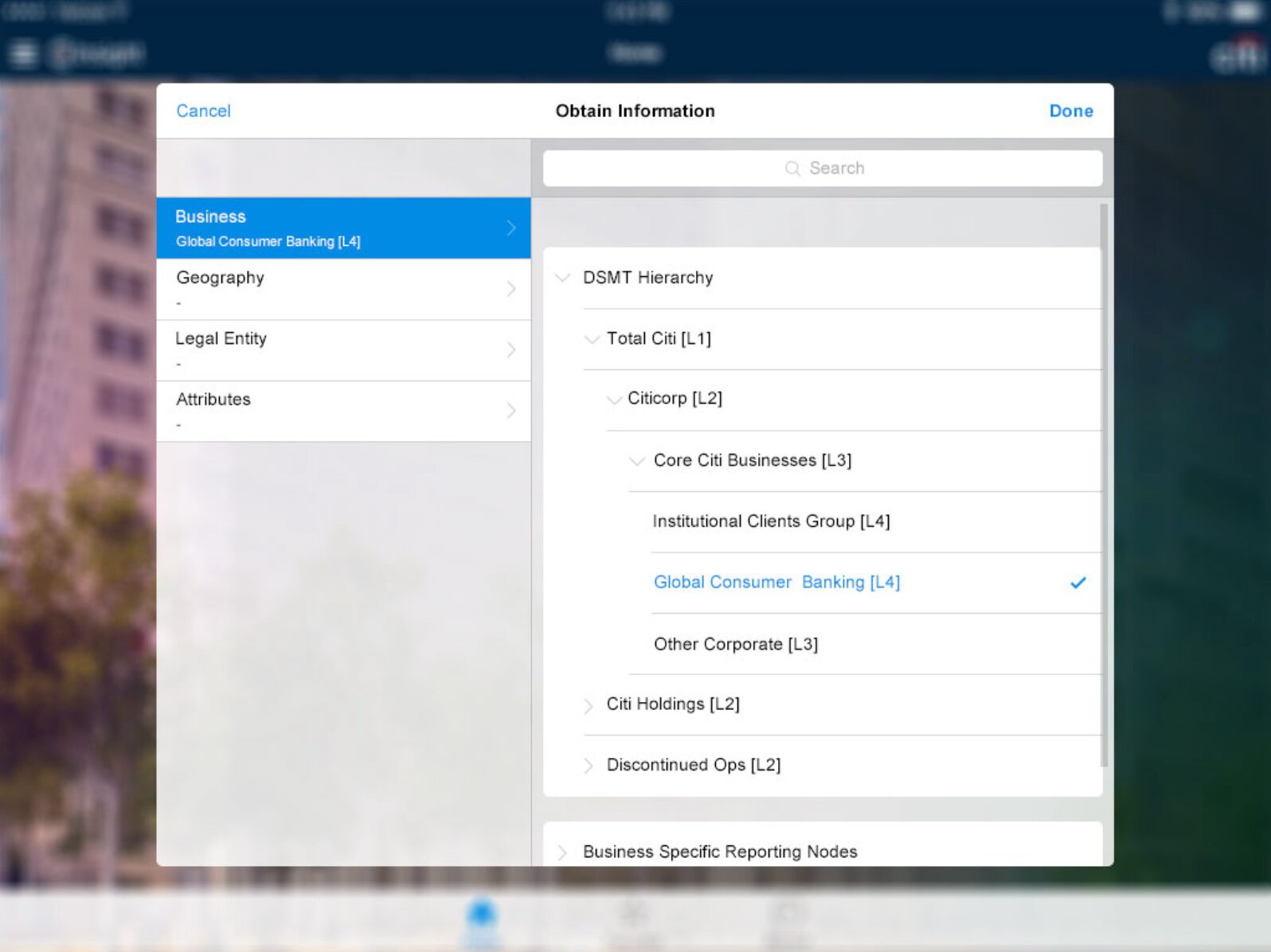Click chevron on Business row
This screenshot has height=952, width=1271.
click(x=511, y=228)
